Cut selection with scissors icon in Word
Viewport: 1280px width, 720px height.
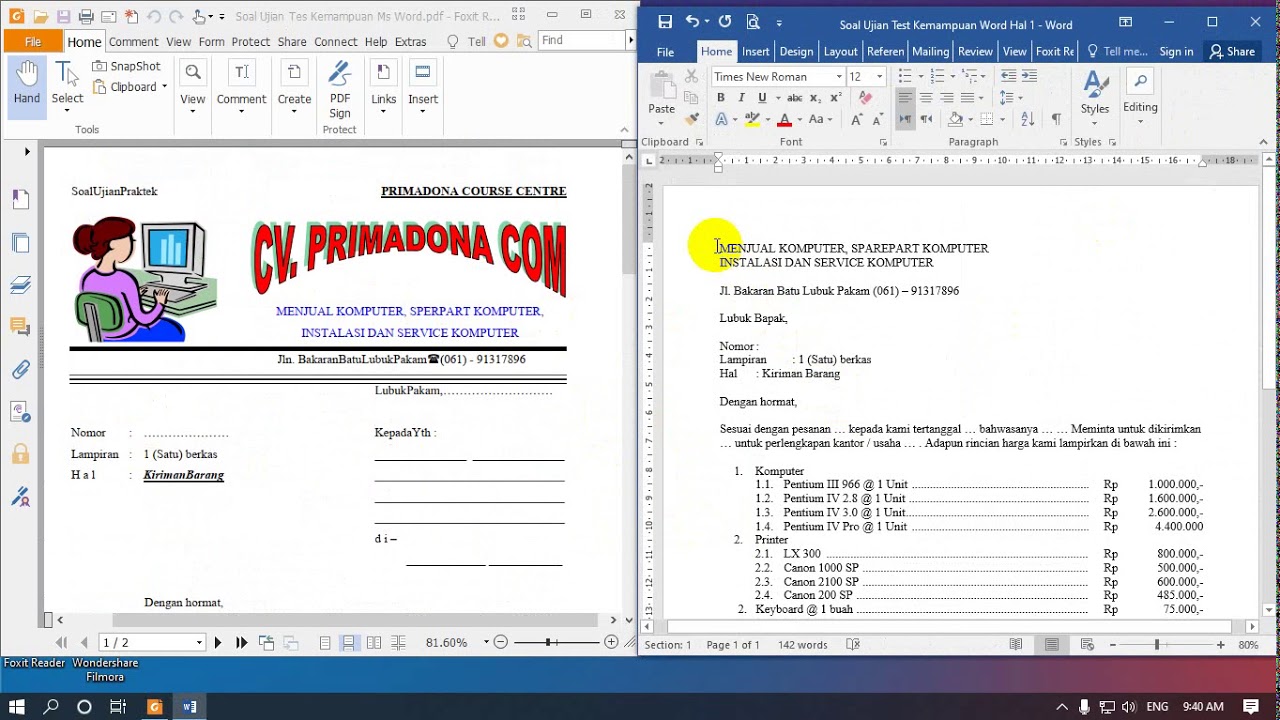click(x=691, y=76)
